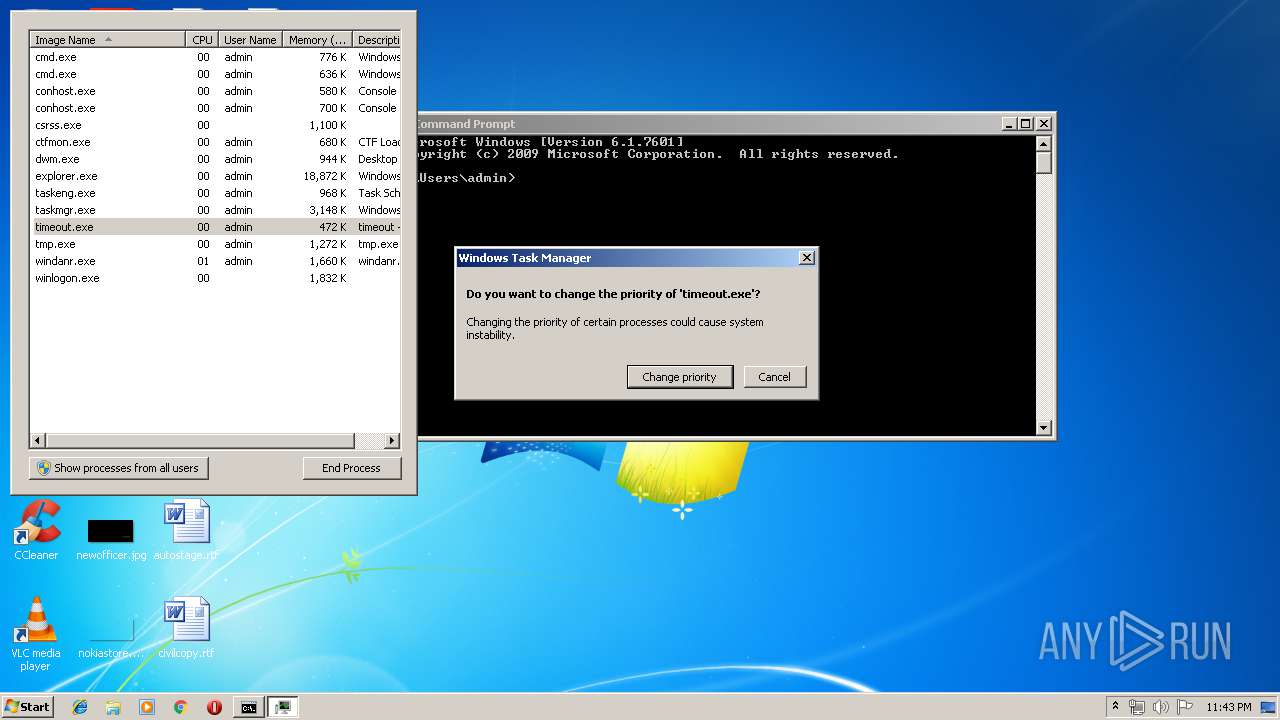Viewport: 1280px width, 720px height.
Task: Select the ctfmon.exe process
Action: click(x=215, y=142)
